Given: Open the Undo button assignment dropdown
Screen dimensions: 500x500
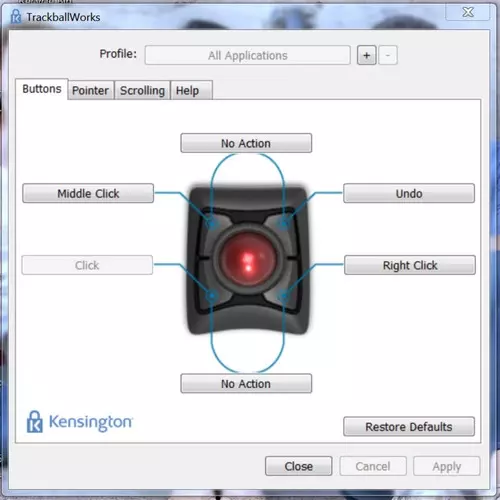Looking at the screenshot, I should (x=409, y=193).
